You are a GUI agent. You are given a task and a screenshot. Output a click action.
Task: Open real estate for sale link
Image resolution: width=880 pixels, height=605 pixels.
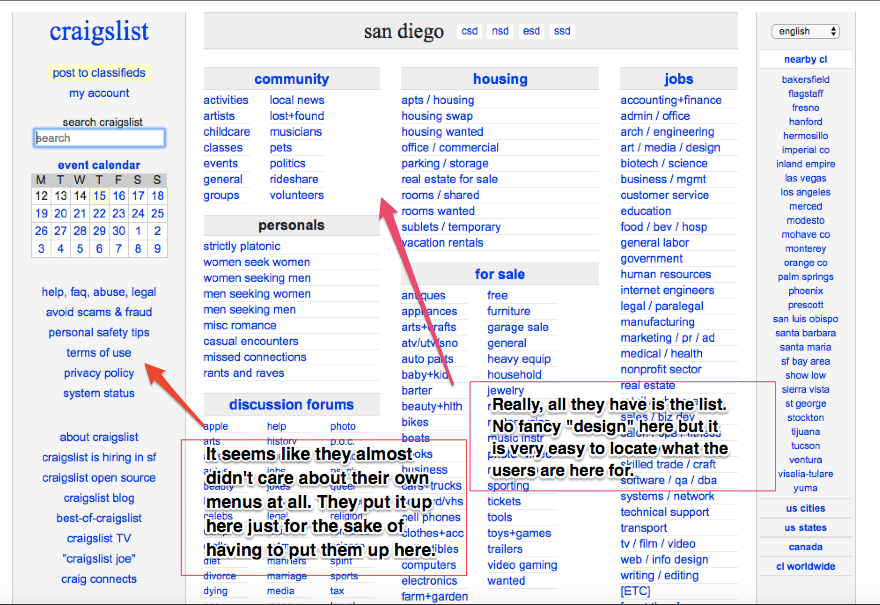[x=449, y=179]
